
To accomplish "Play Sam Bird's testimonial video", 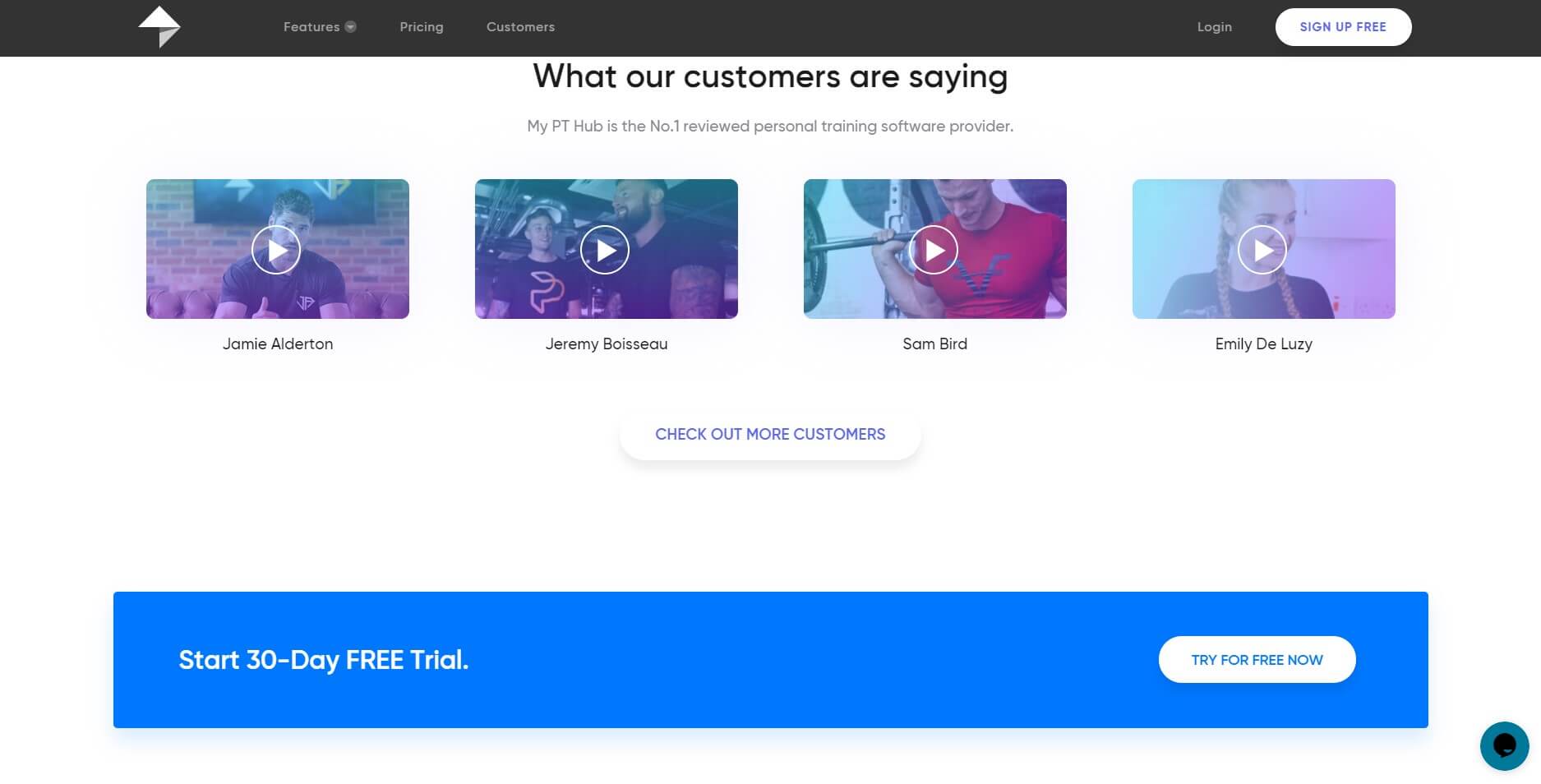I will 934,250.
